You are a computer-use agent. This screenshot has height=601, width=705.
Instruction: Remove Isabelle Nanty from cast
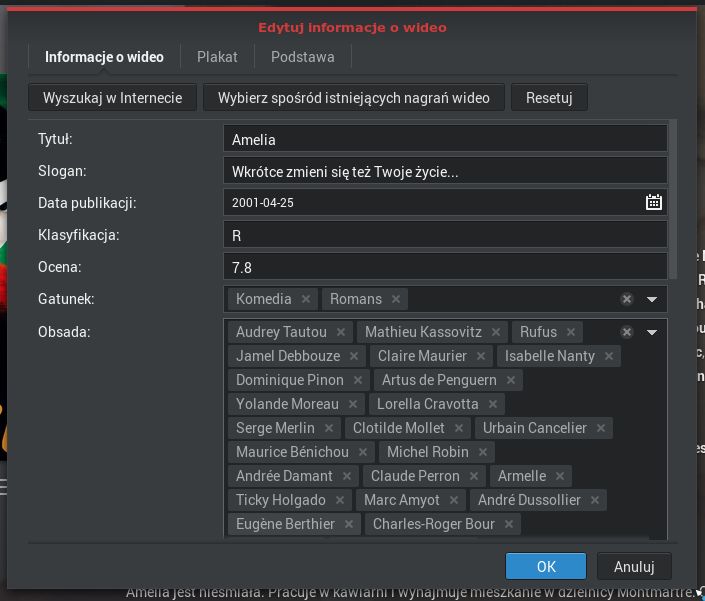tap(609, 356)
